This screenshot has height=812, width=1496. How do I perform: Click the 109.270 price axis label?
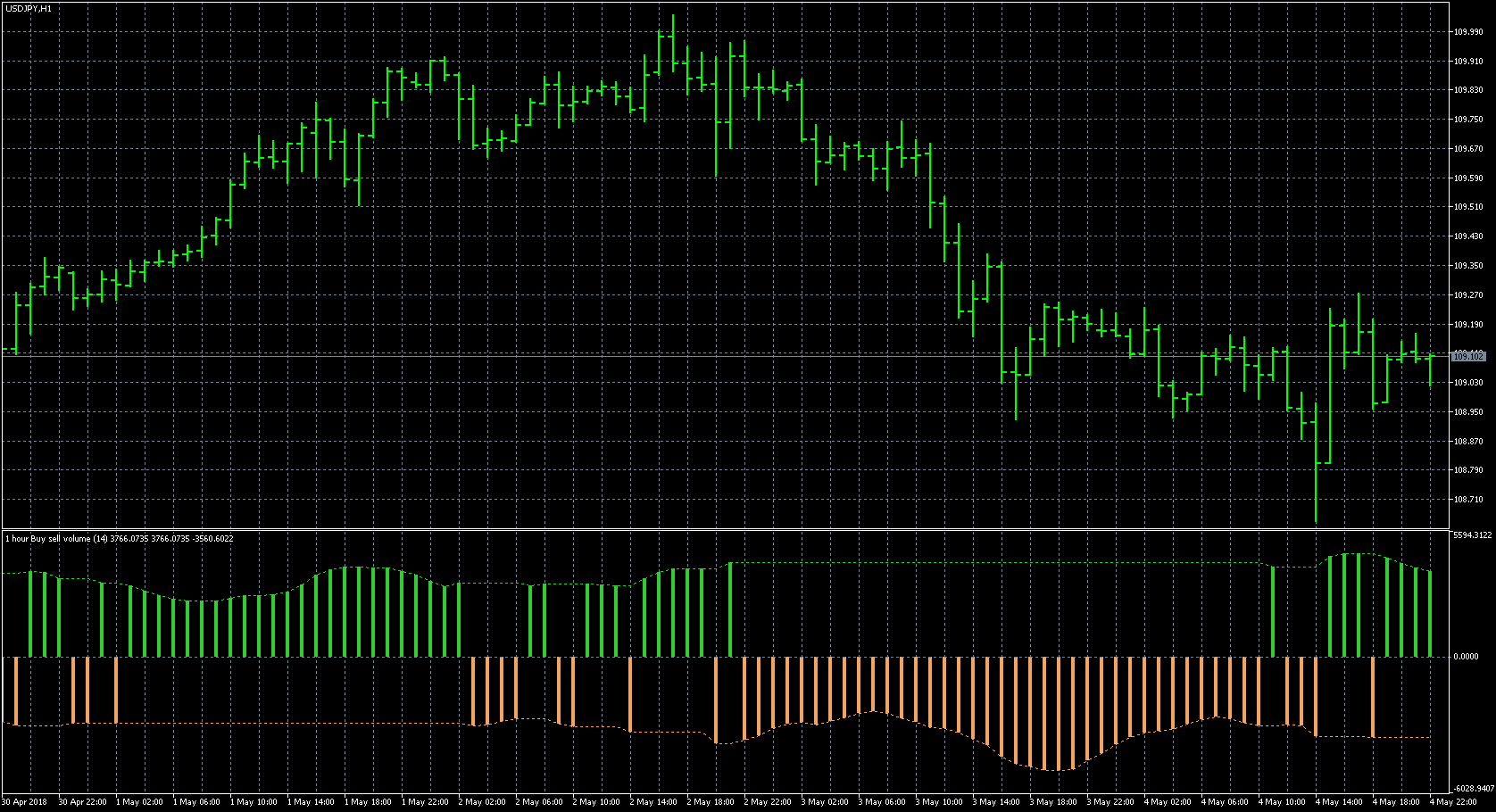1467,294
